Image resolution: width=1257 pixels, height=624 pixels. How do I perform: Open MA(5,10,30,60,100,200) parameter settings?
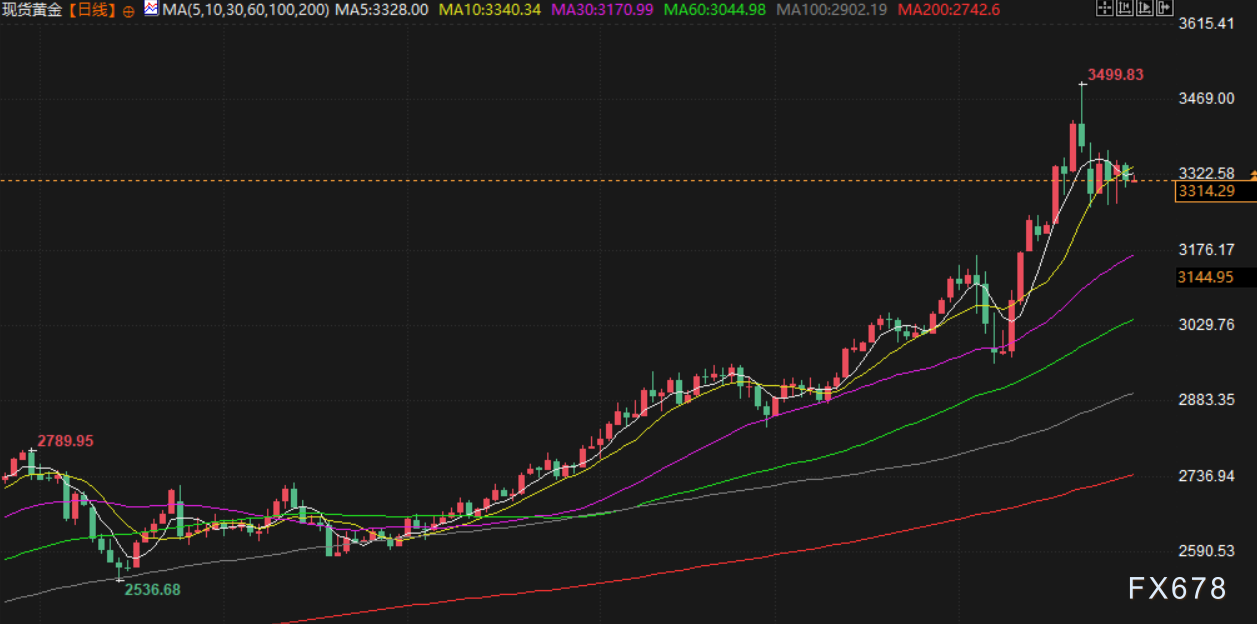[x=246, y=10]
